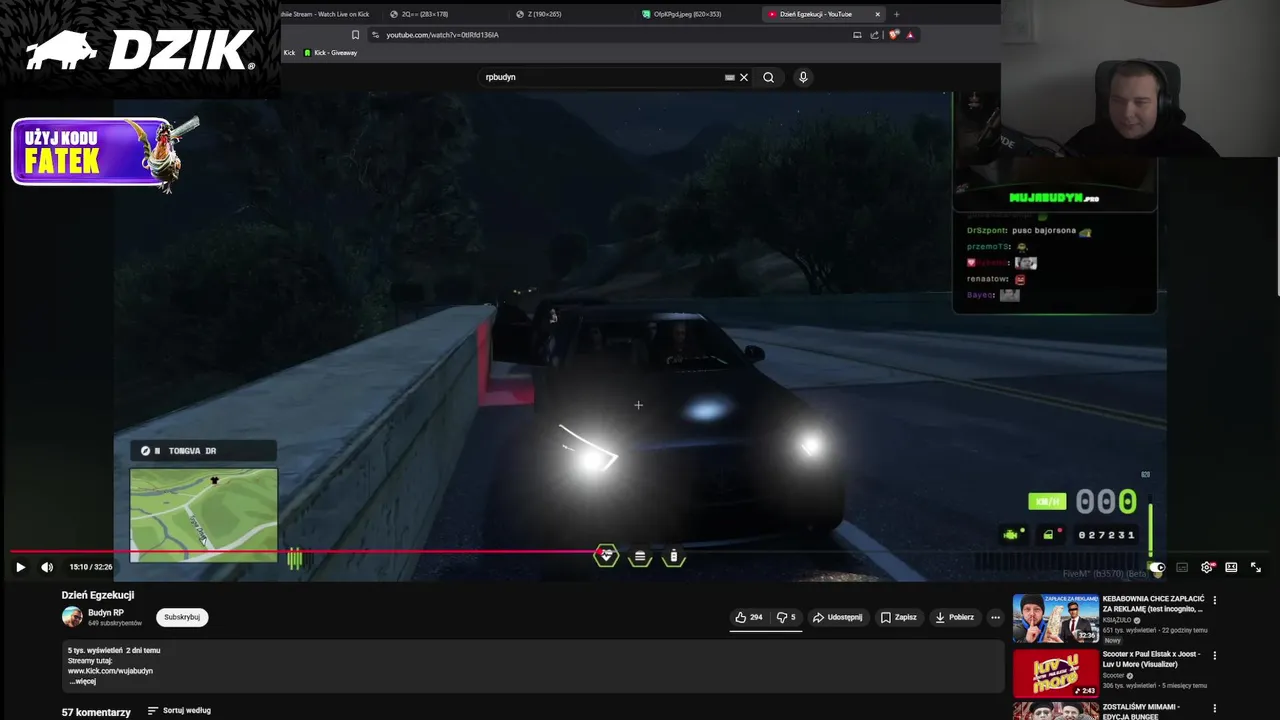Click the Dzień Egzekucji video title
Viewport: 1280px width, 720px height.
(x=98, y=595)
